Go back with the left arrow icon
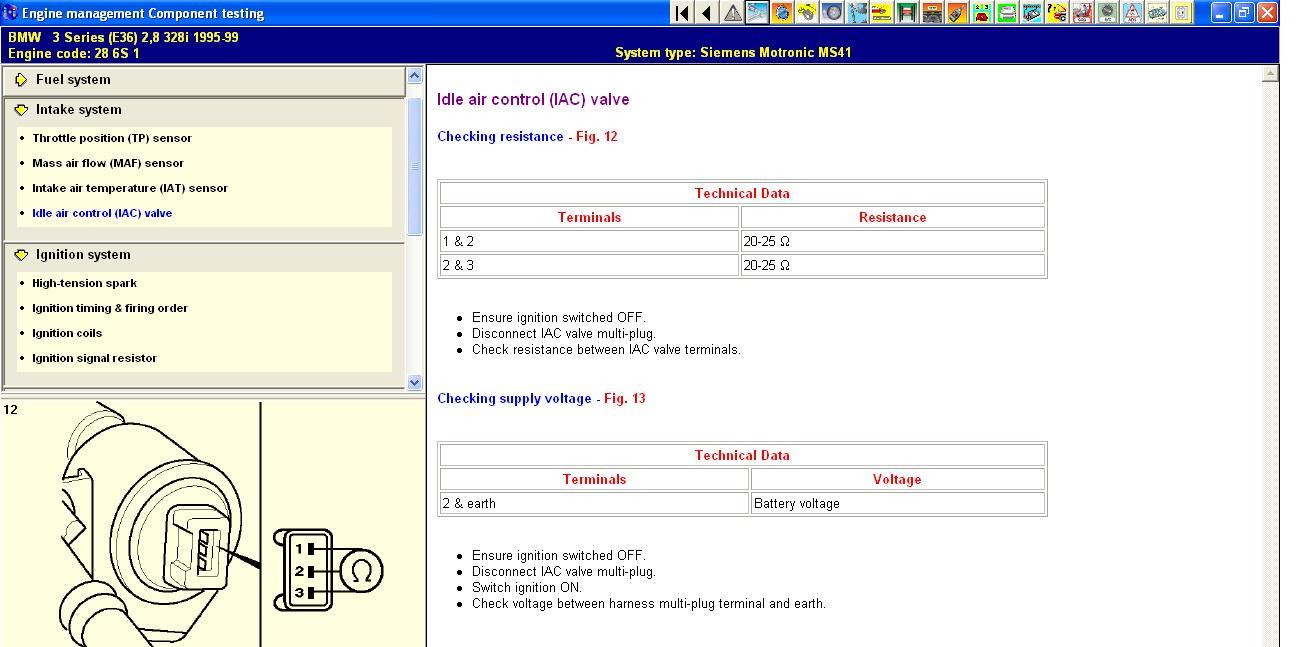Viewport: 1297px width, 647px height. 707,13
